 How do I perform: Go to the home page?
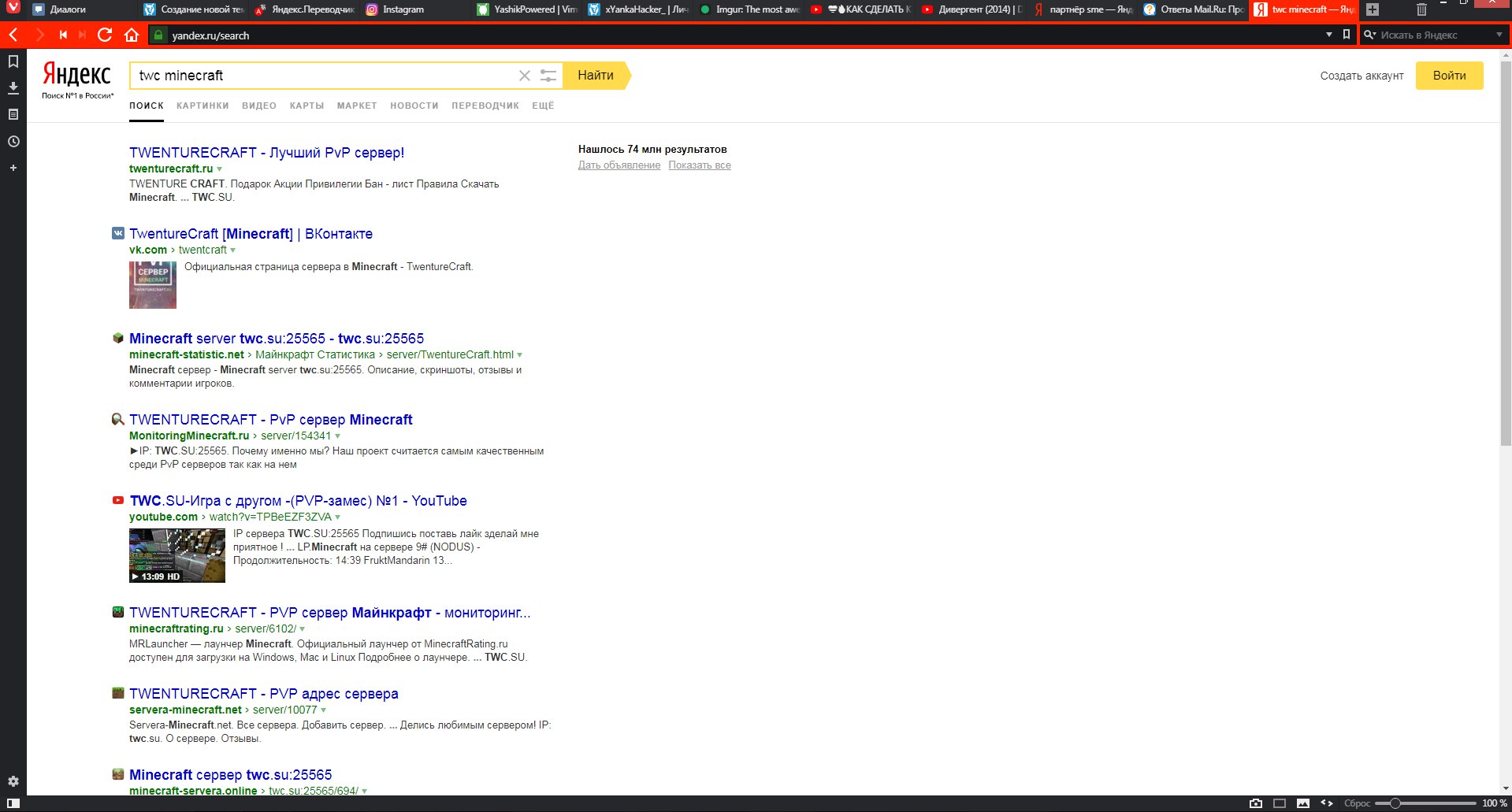[x=132, y=35]
